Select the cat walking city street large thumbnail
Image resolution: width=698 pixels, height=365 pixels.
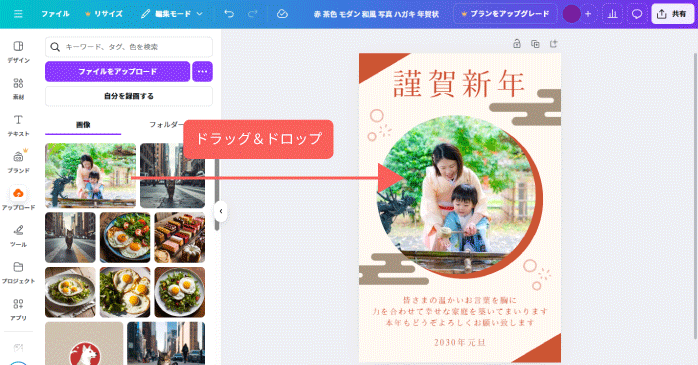click(172, 175)
